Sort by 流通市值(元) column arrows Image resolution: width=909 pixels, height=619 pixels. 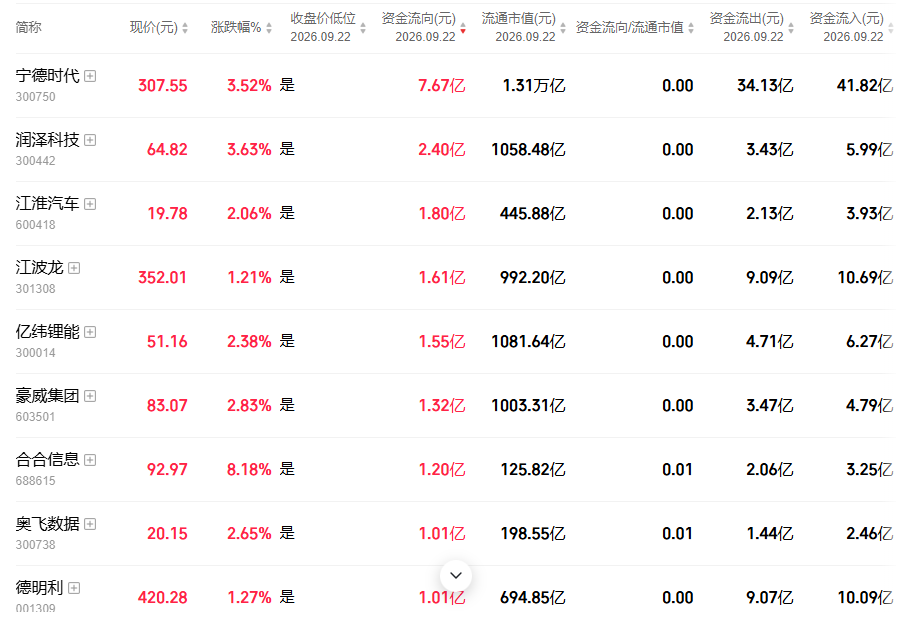pos(562,28)
